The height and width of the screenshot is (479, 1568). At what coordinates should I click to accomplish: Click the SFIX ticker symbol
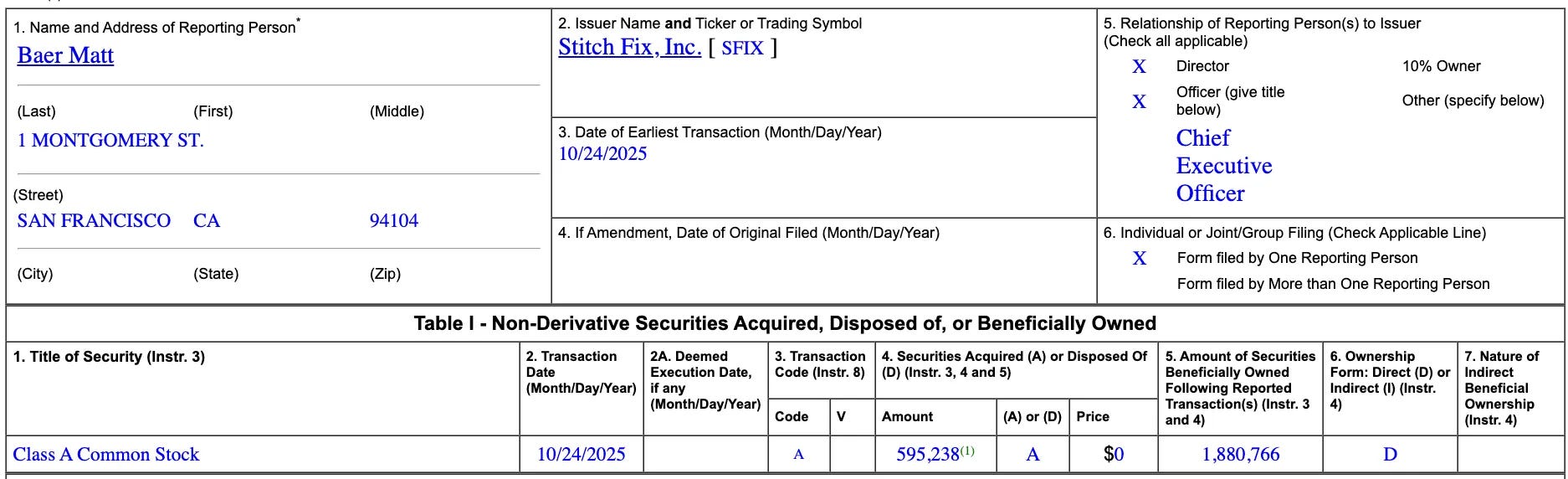(x=742, y=49)
